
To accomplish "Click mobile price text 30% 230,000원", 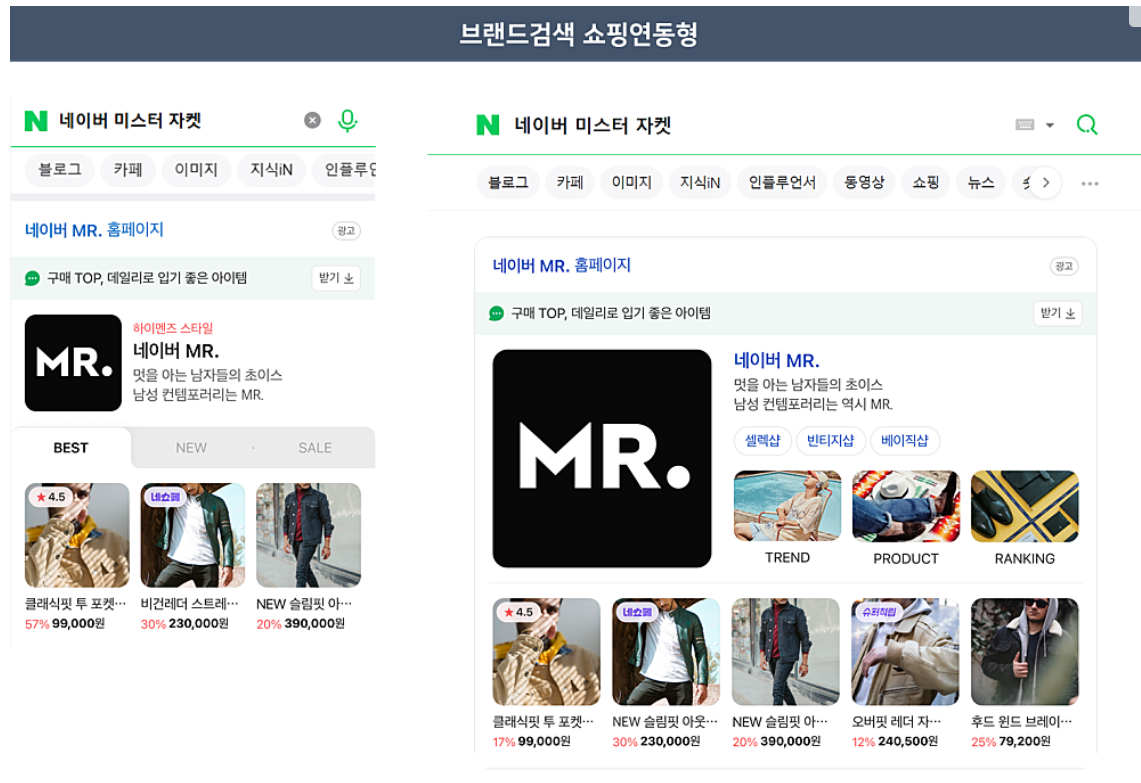I will point(185,624).
